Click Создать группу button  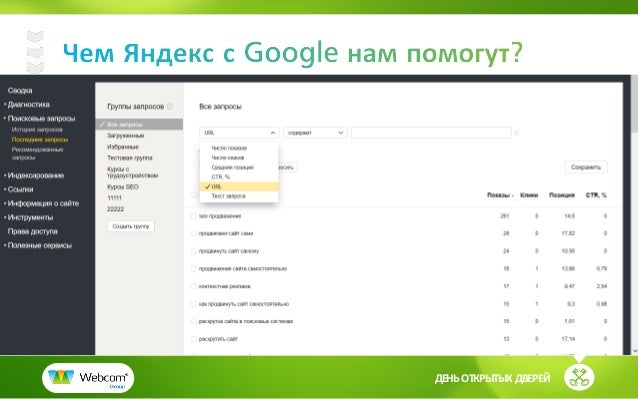click(x=131, y=226)
